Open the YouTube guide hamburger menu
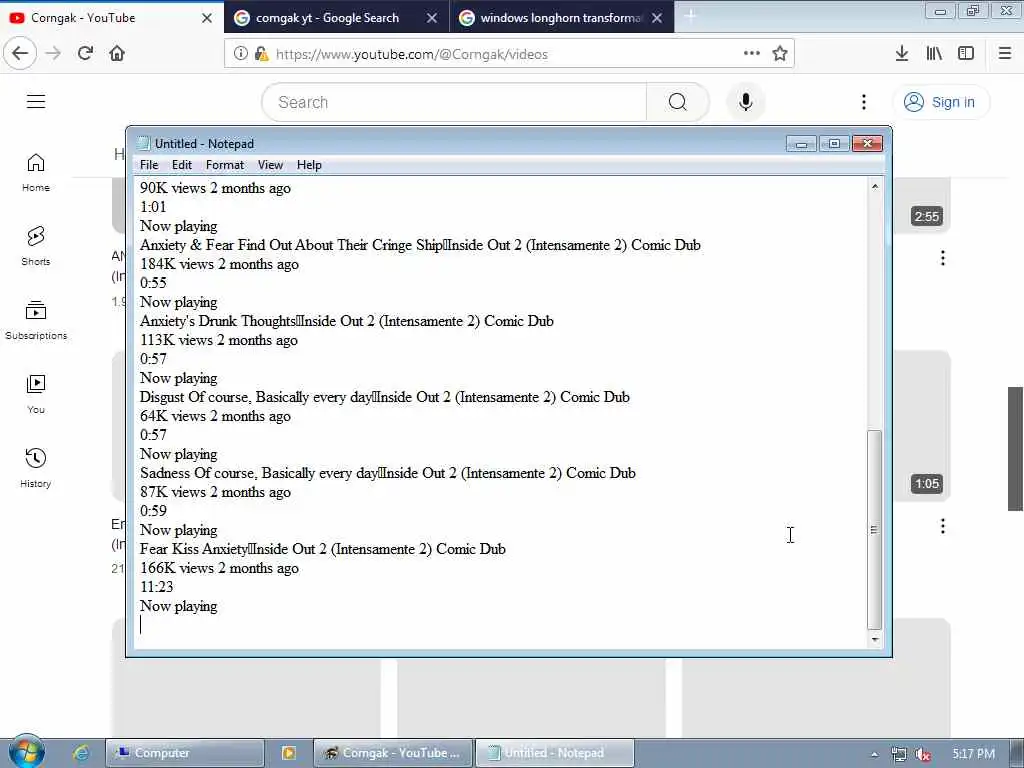 36,102
